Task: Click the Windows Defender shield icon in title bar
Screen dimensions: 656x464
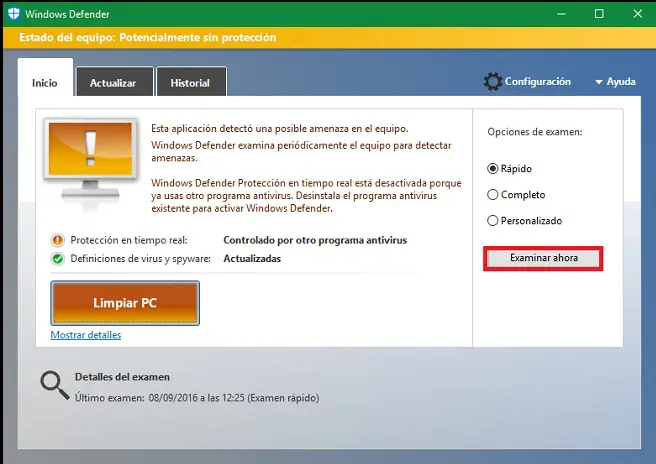Action: (x=14, y=13)
